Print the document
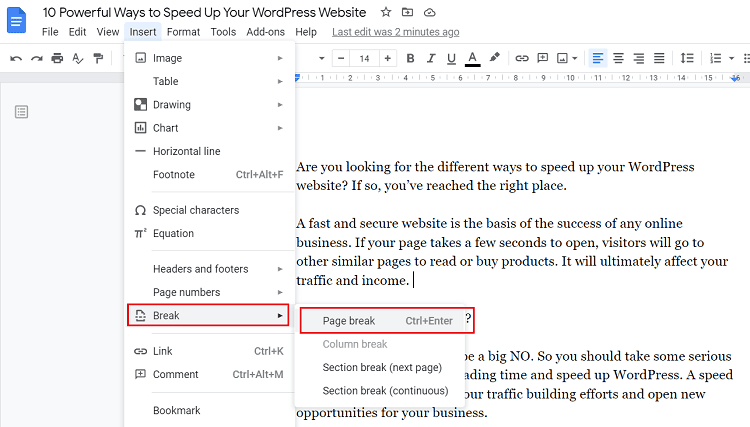The height and width of the screenshot is (427, 750). [57, 58]
